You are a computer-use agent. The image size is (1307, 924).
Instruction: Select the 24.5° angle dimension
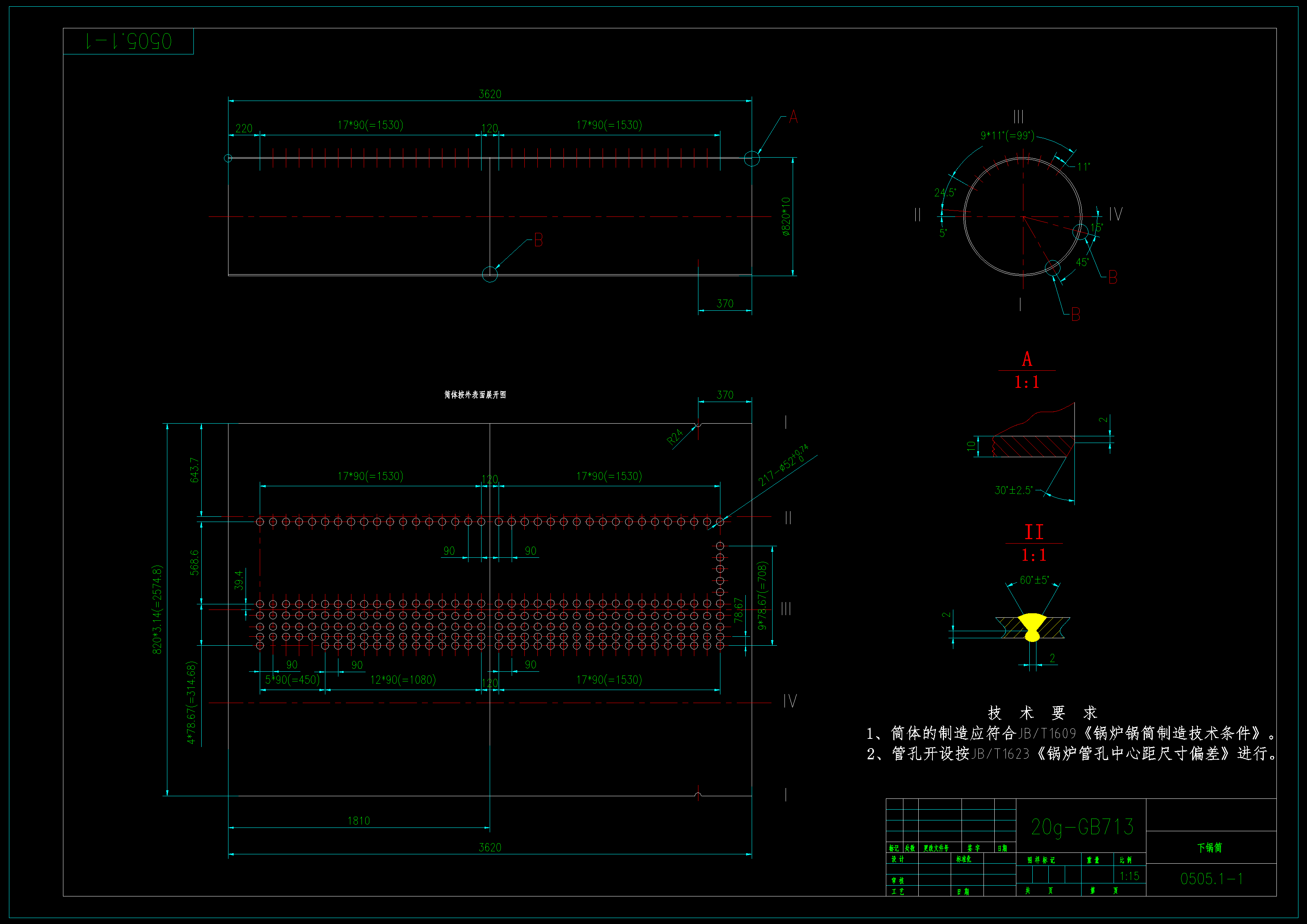[945, 193]
